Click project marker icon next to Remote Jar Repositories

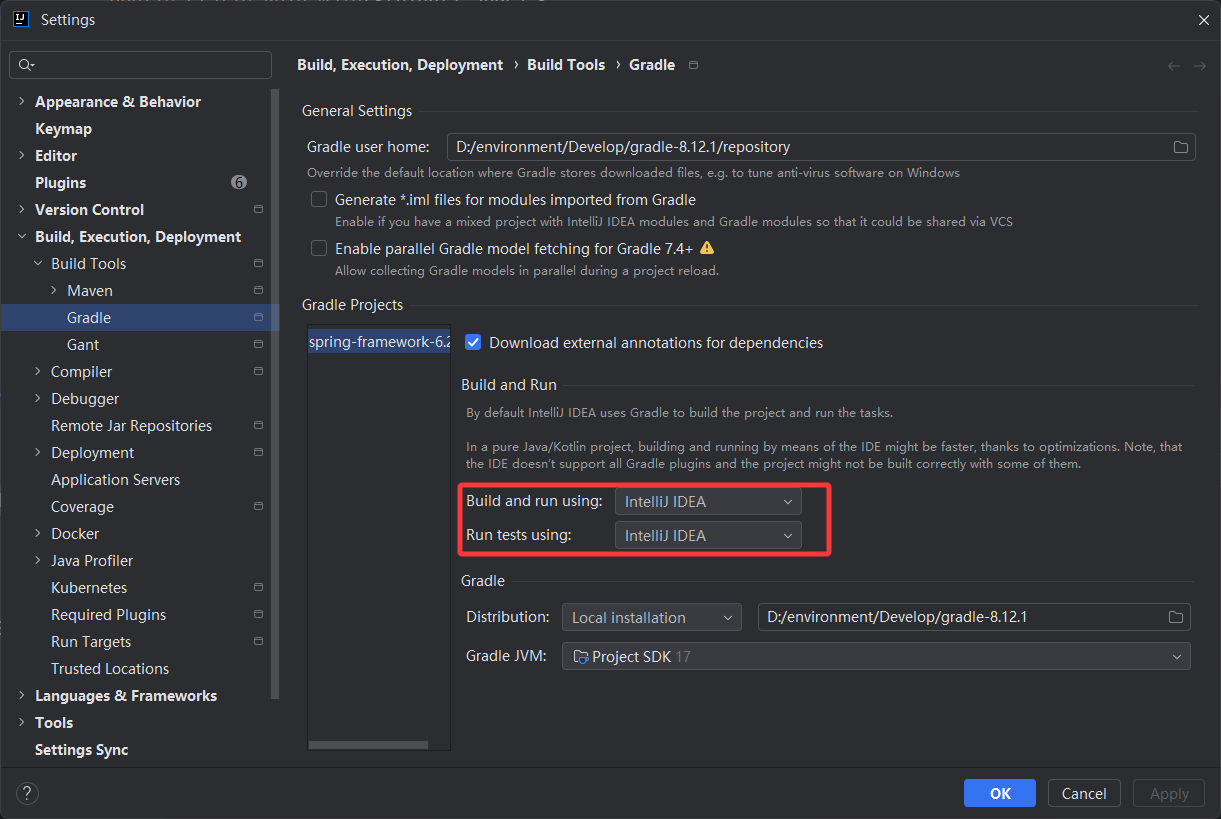click(x=258, y=425)
